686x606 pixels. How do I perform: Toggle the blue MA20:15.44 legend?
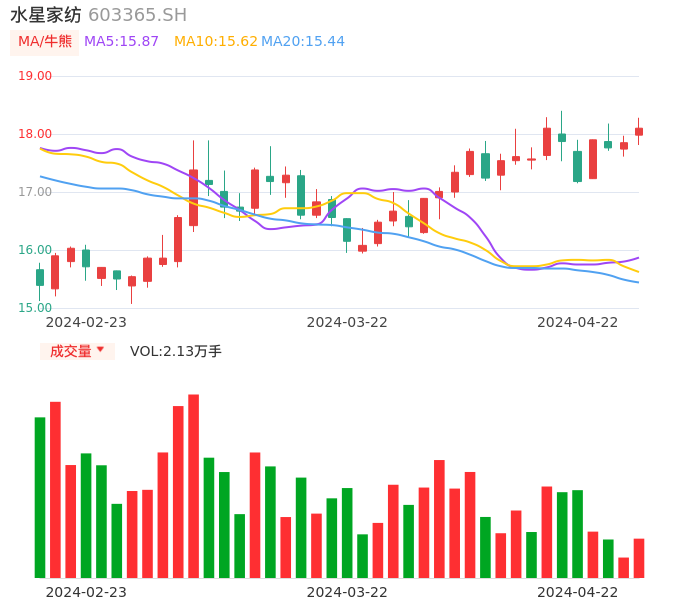(303, 42)
